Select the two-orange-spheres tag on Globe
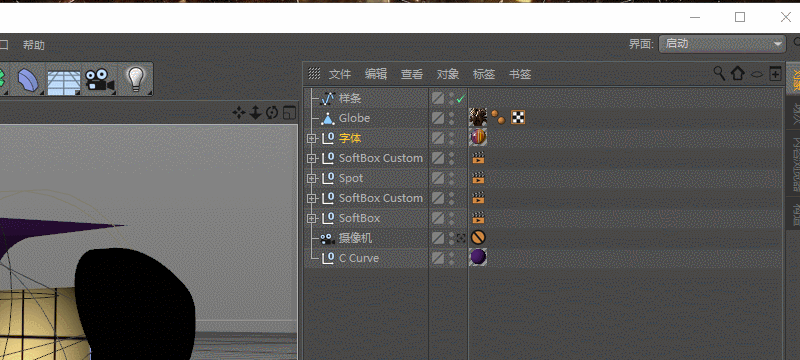Screen dimensions: 800x360 498,118
